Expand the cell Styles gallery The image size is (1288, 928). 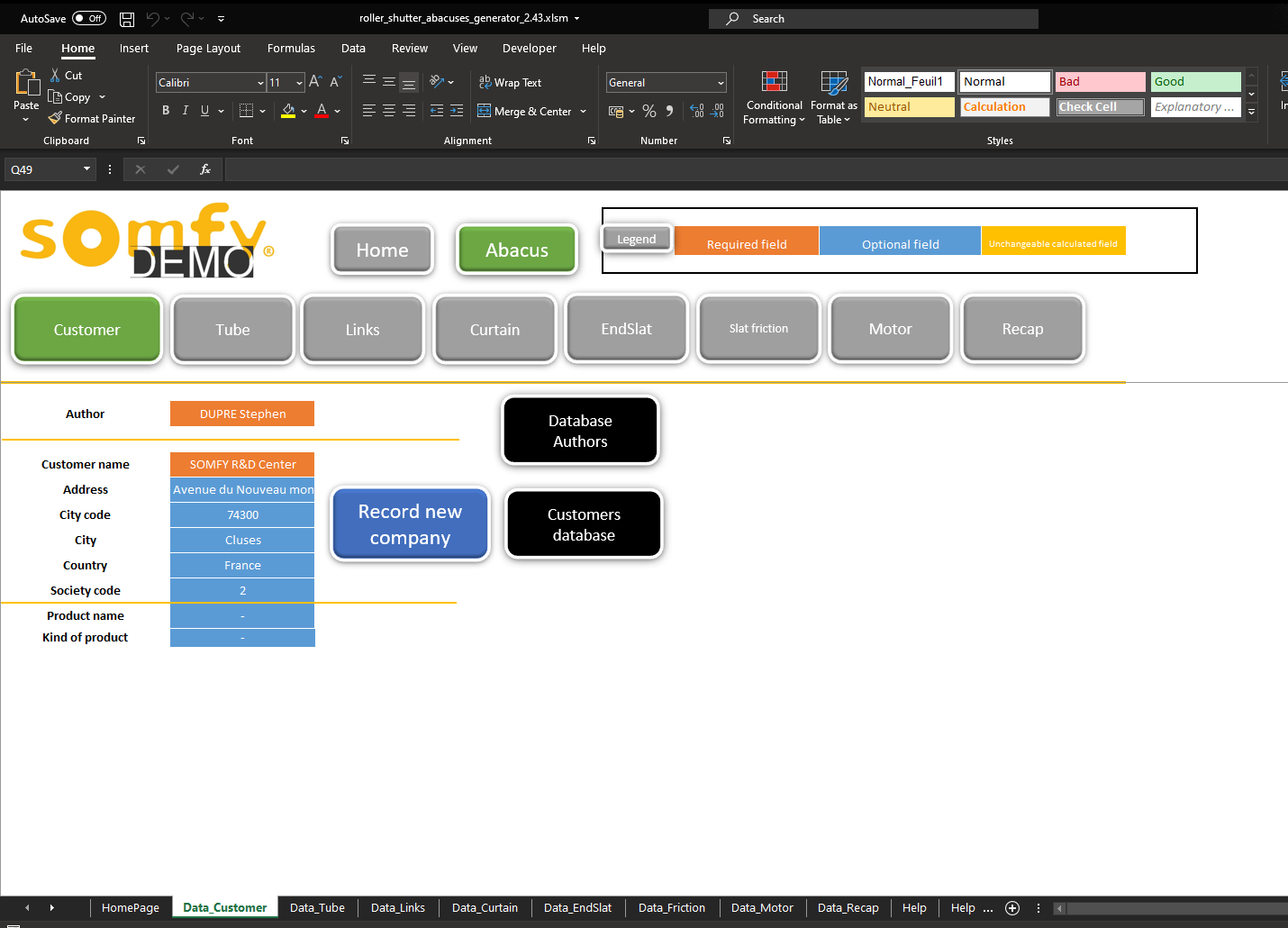tap(1251, 113)
